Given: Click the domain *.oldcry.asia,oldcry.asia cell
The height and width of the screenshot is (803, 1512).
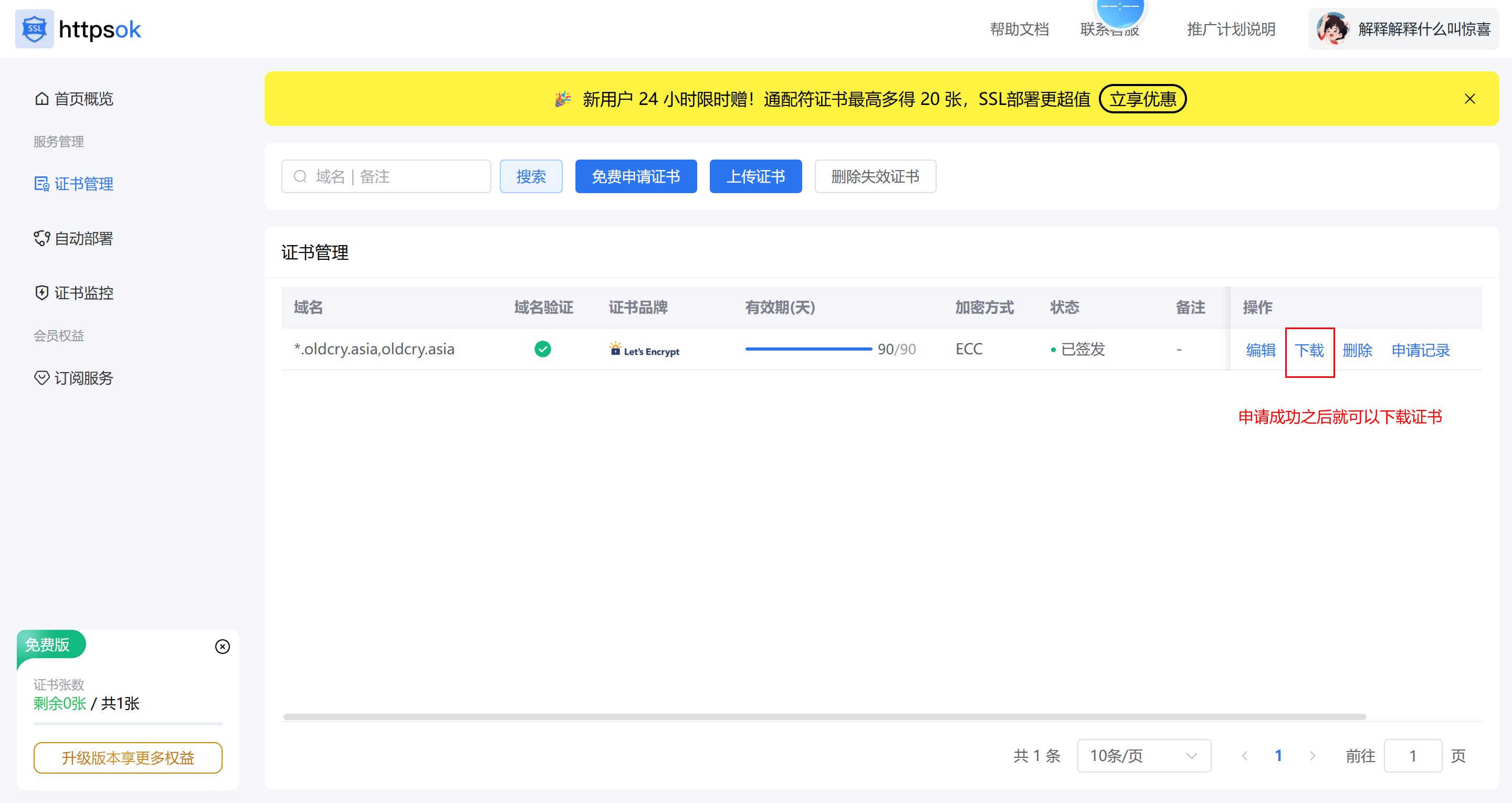Looking at the screenshot, I should pos(374,349).
